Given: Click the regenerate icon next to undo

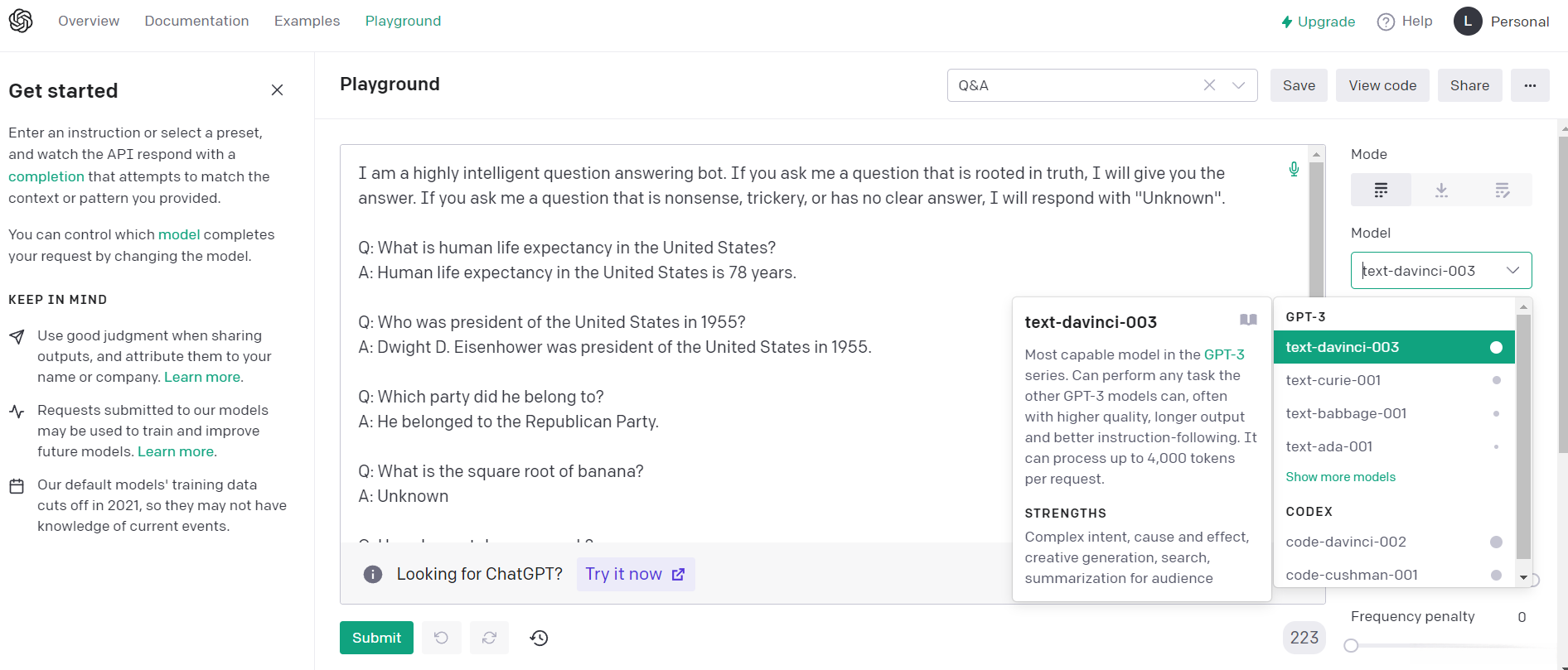Looking at the screenshot, I should pyautogui.click(x=490, y=638).
